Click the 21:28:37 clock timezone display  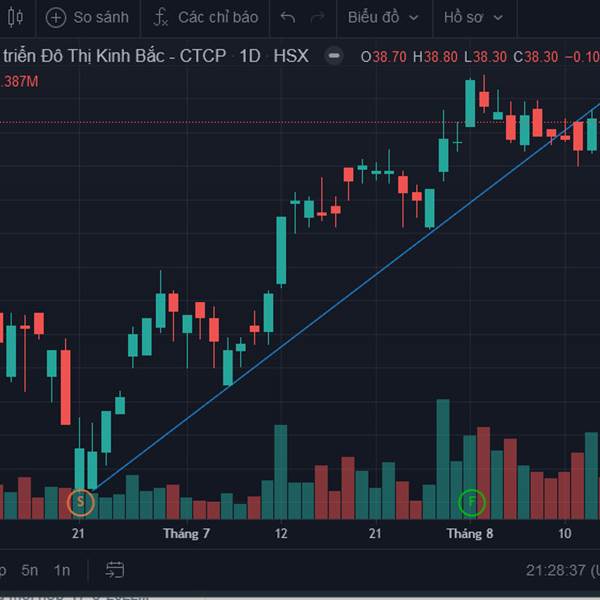562,571
